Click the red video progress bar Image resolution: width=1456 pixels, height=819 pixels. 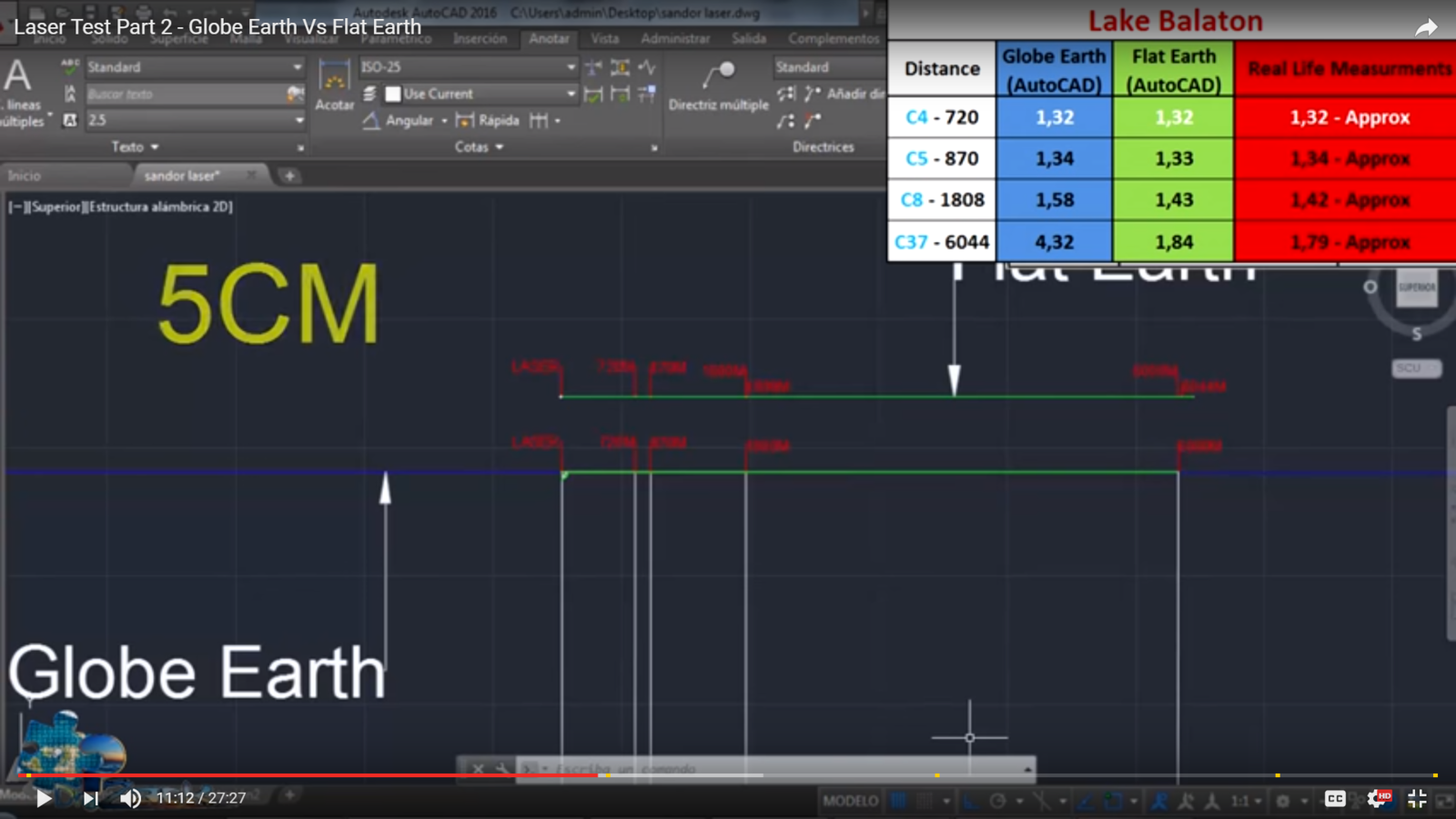coord(309,775)
